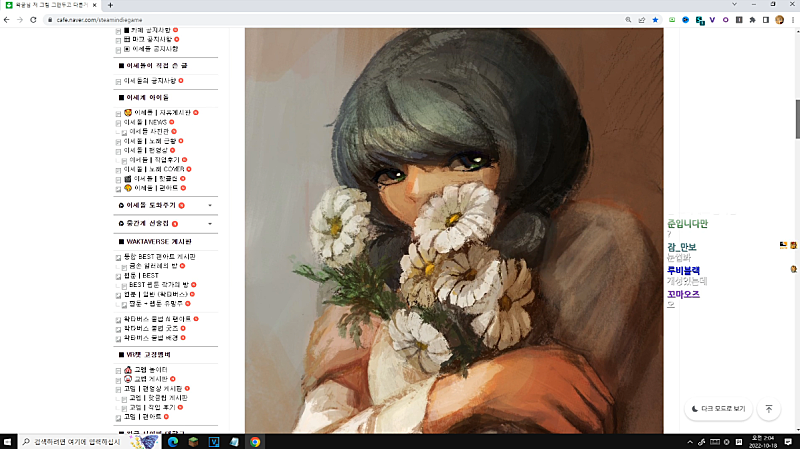Open the Windows notification center icon

click(x=788, y=442)
